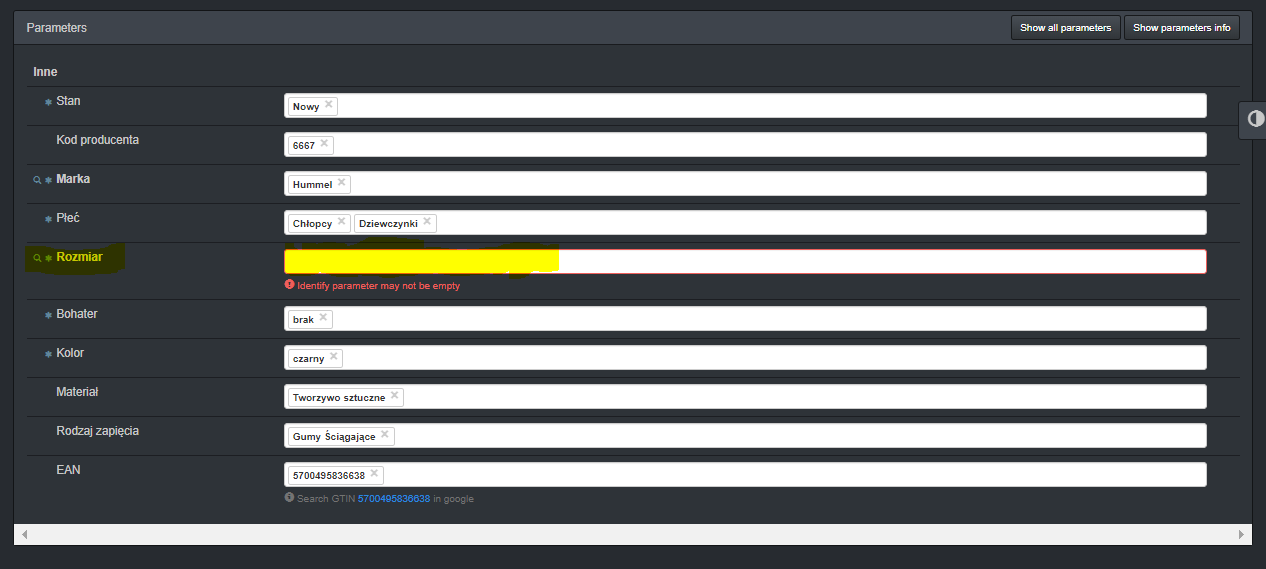The image size is (1266, 569).
Task: Click the search icon beside Rozmiar
Action: click(x=37, y=258)
